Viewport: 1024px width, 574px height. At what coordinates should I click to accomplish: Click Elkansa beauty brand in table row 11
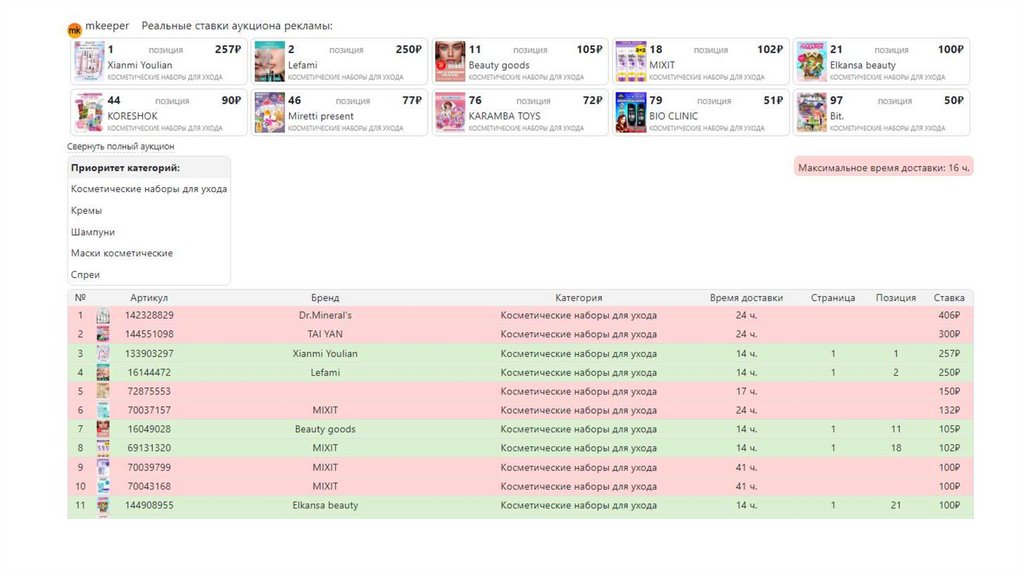click(325, 505)
